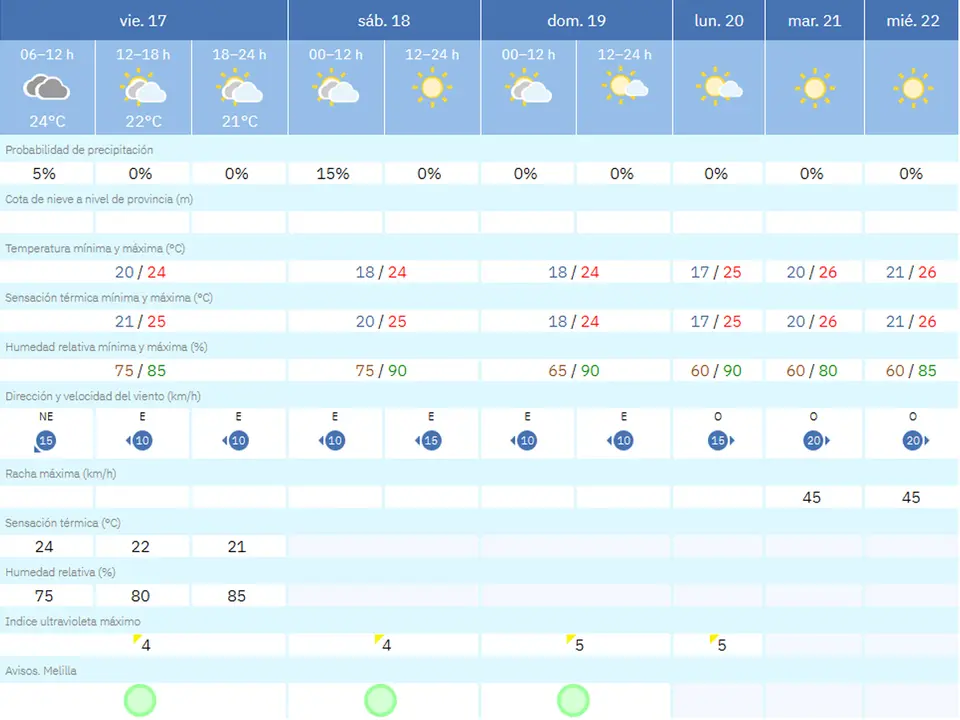This screenshot has height=720, width=960.
Task: Click the NE wind 15 icon for vie. 17
Action: (x=45, y=441)
